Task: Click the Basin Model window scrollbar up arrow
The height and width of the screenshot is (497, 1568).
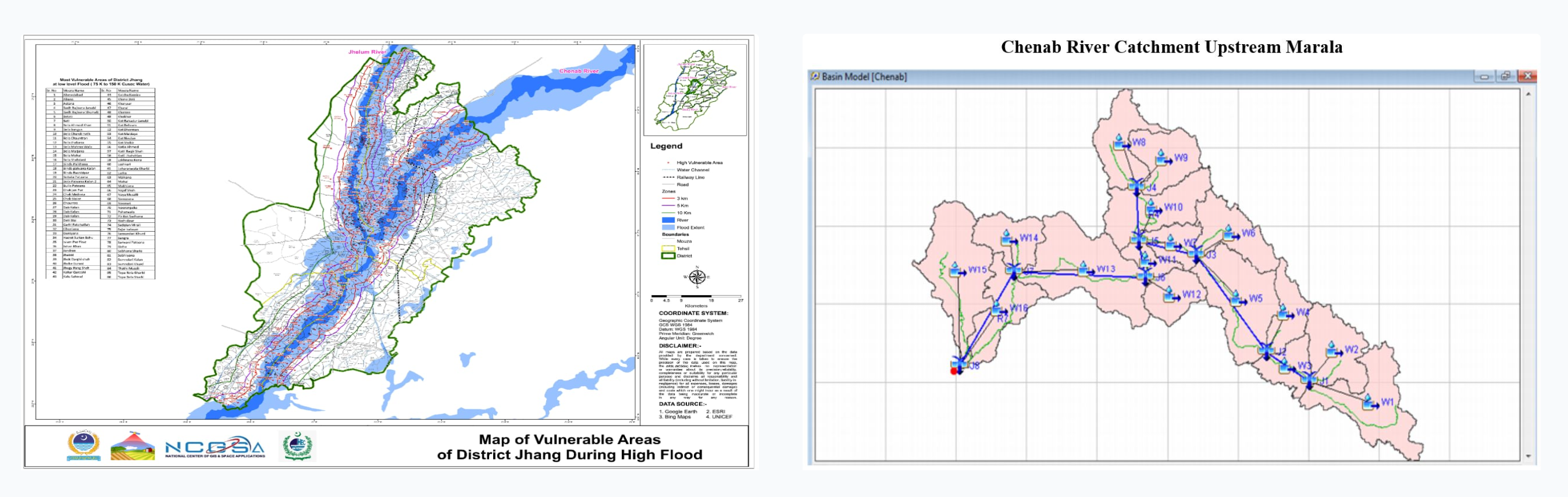Action: coord(1528,94)
